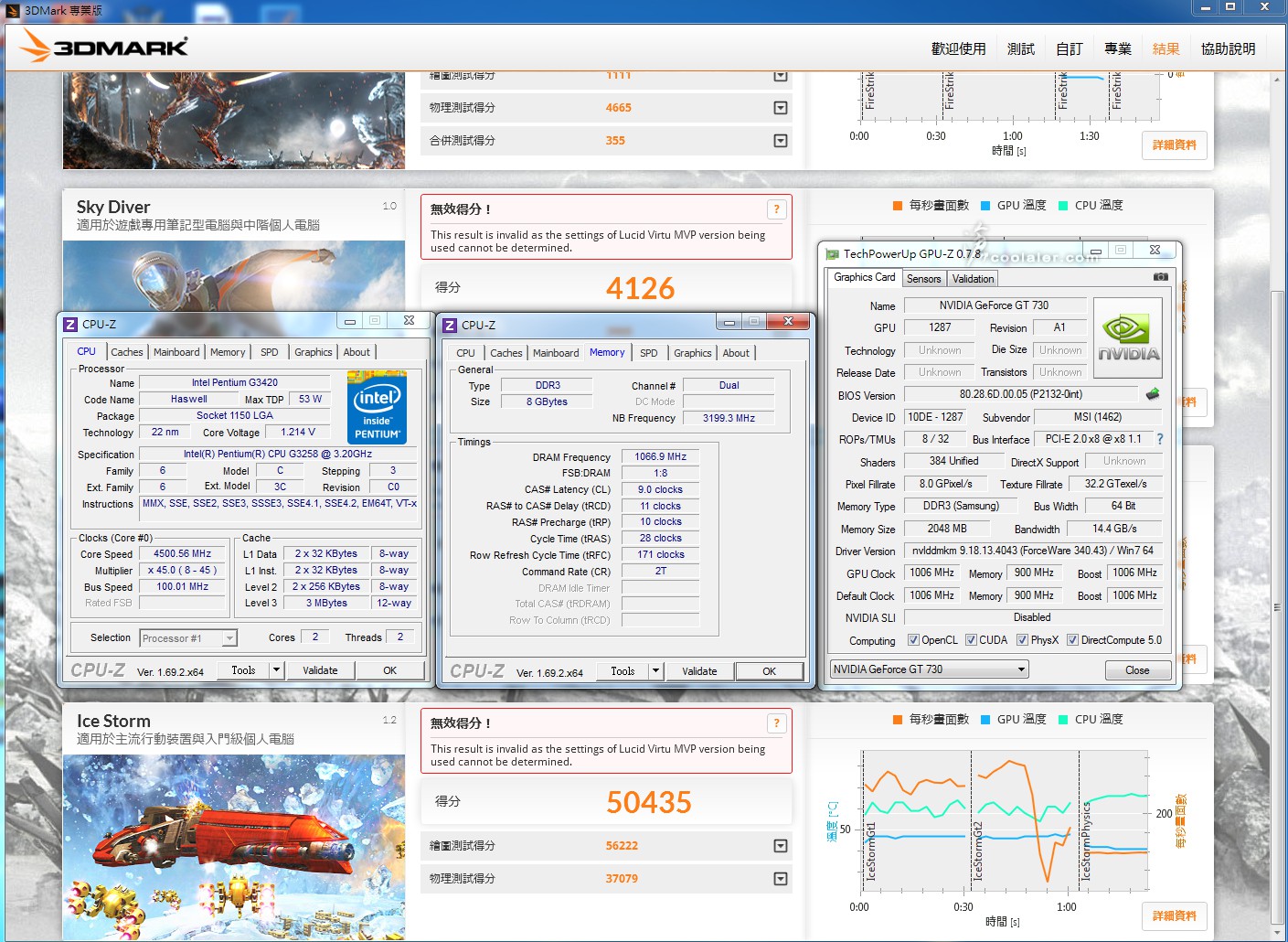Viewport: 1288px width, 942px height.
Task: Click the left CPU-Z window title icon
Action: click(x=69, y=324)
